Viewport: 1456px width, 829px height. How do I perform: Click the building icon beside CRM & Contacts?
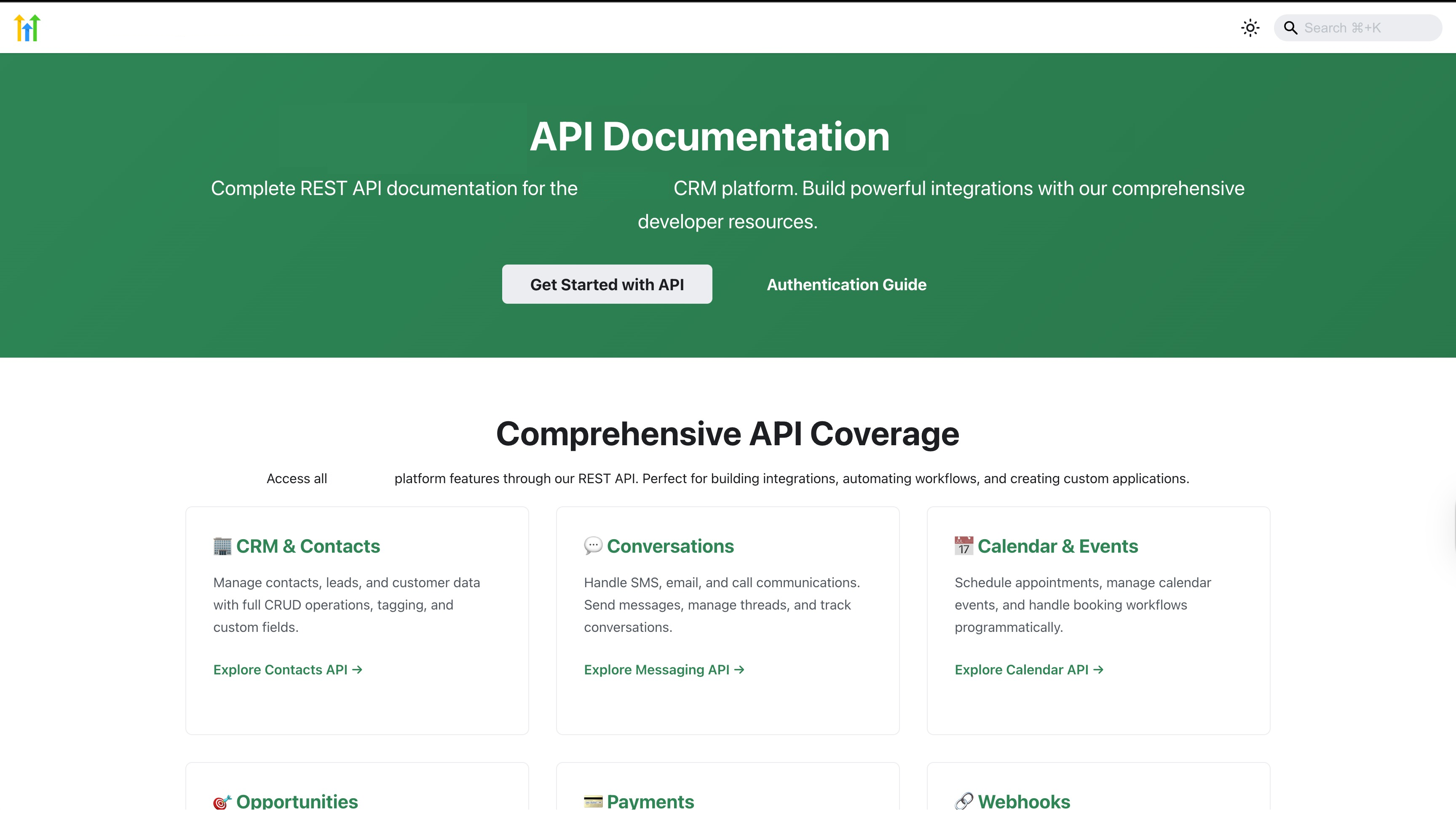pyautogui.click(x=222, y=546)
